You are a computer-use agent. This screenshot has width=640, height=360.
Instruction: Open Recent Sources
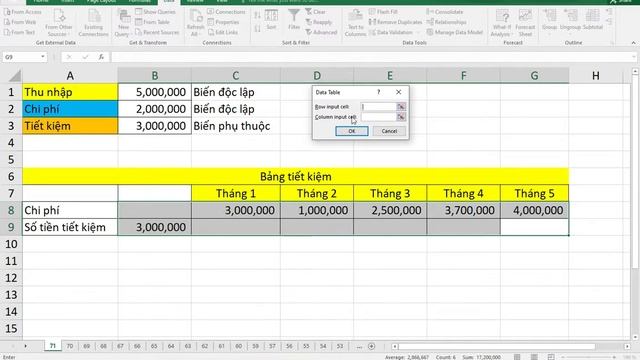157,32
